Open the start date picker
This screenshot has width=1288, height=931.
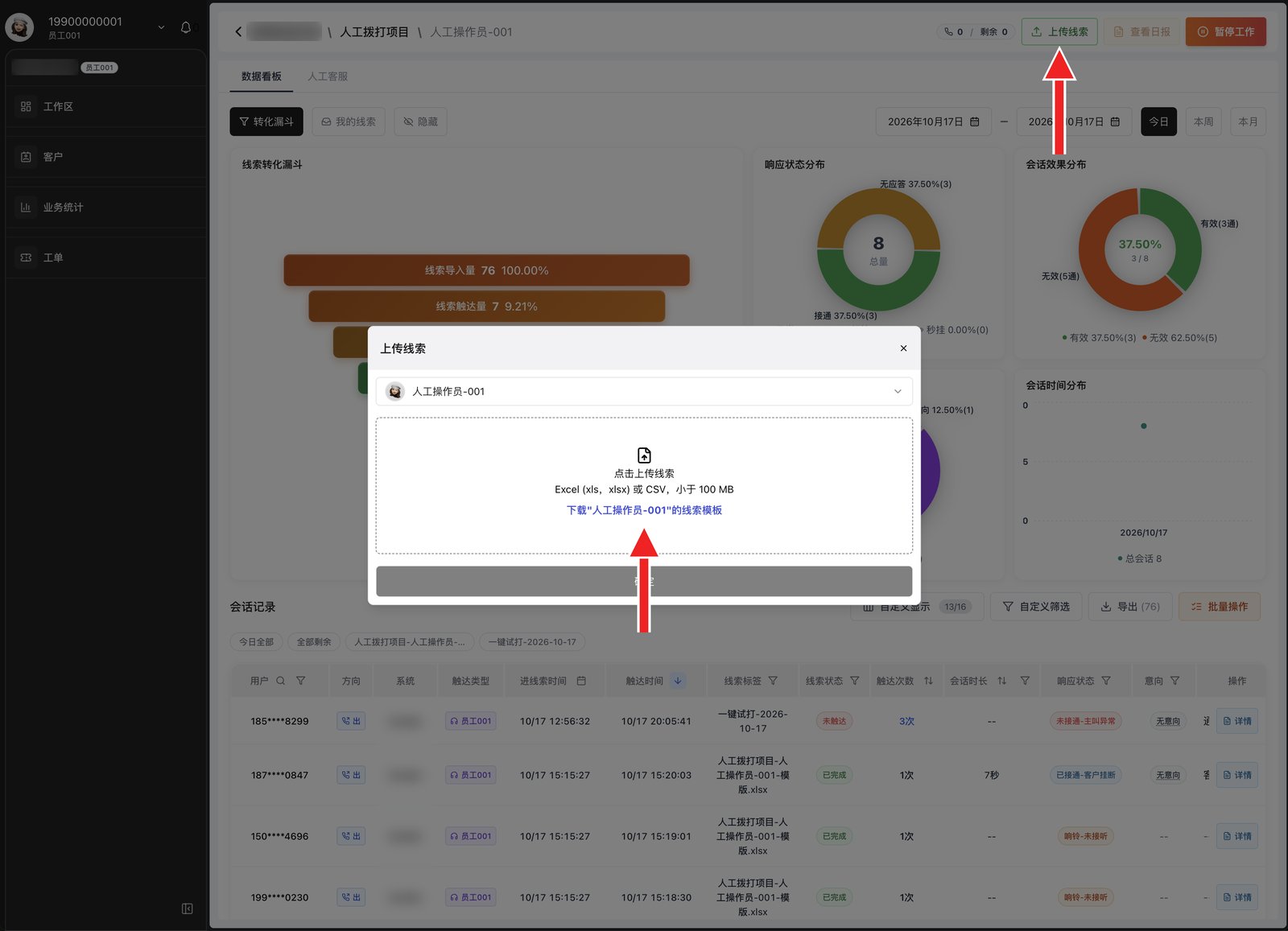pos(934,122)
